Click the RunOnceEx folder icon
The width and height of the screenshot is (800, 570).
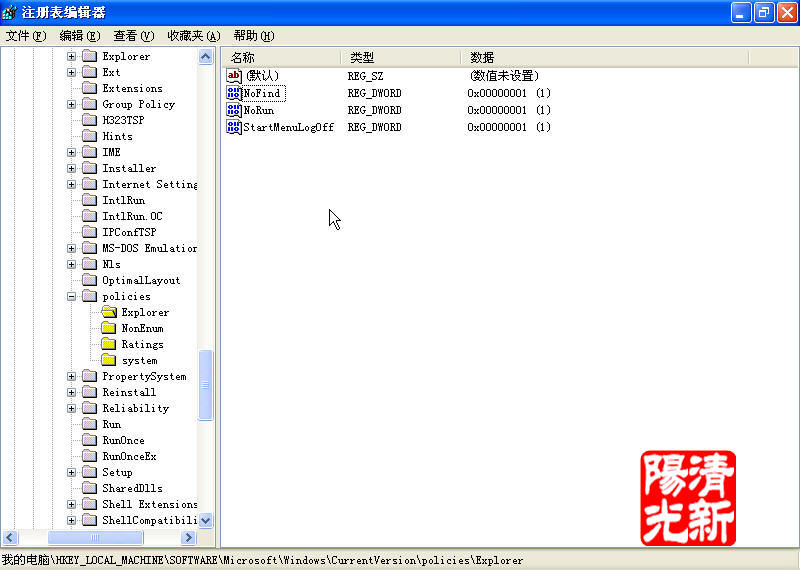[x=89, y=456]
